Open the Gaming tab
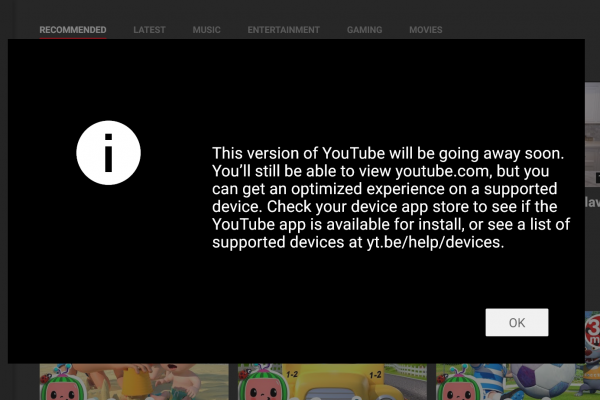This screenshot has width=600, height=400. tap(364, 30)
